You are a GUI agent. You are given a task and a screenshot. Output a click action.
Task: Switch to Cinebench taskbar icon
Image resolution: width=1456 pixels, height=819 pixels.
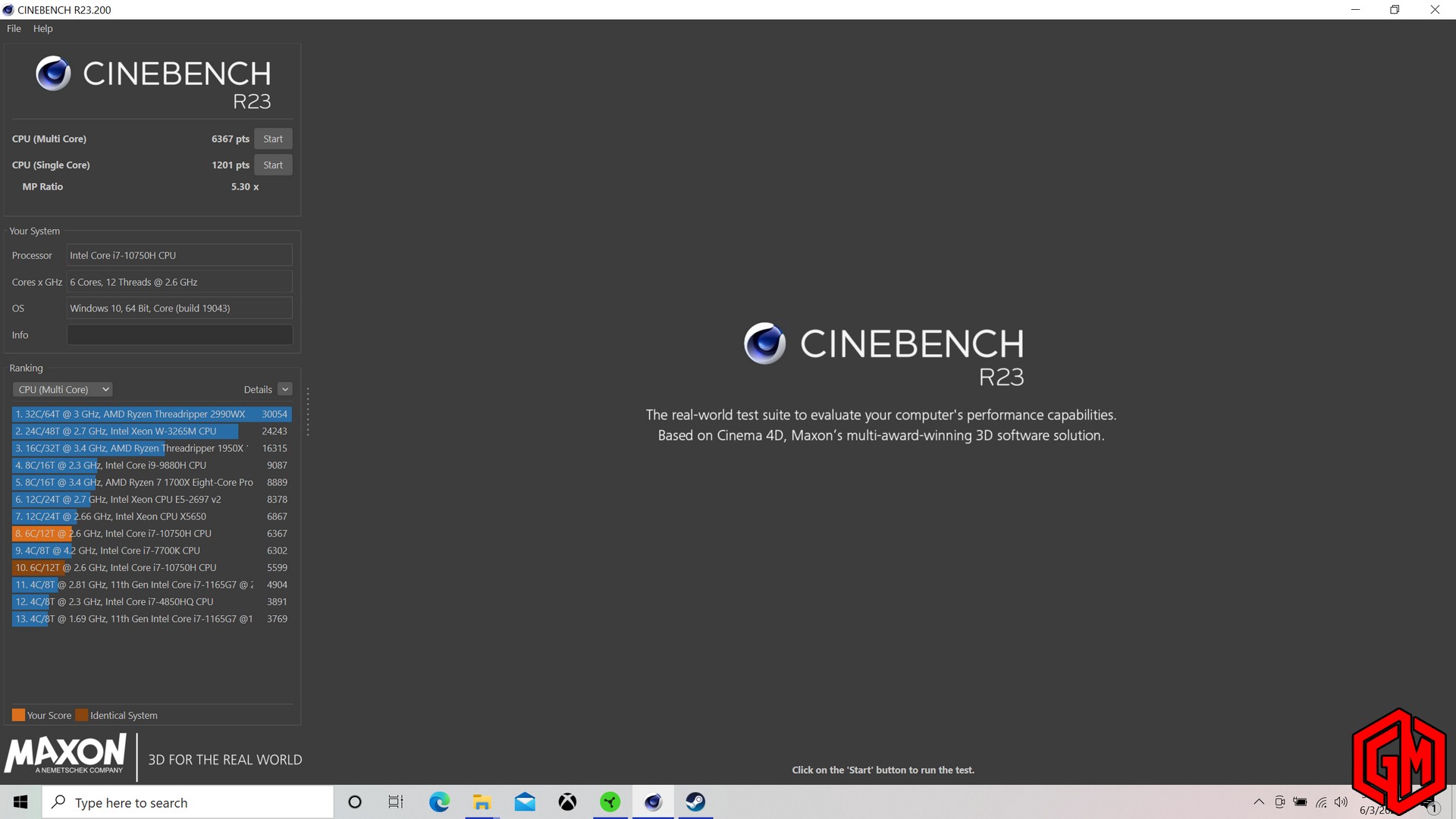pyautogui.click(x=653, y=802)
